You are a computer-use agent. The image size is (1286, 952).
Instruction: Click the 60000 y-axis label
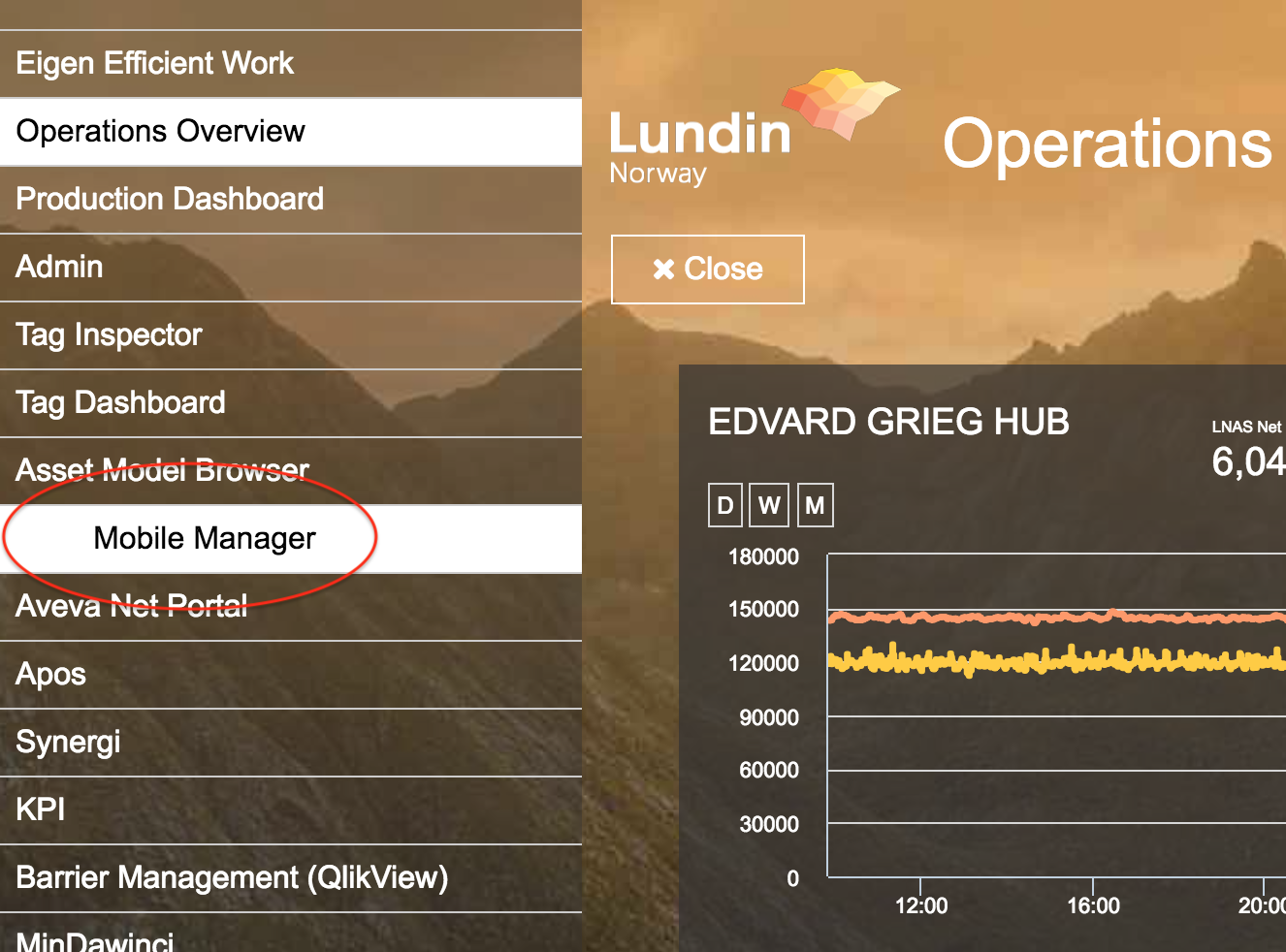coord(769,771)
